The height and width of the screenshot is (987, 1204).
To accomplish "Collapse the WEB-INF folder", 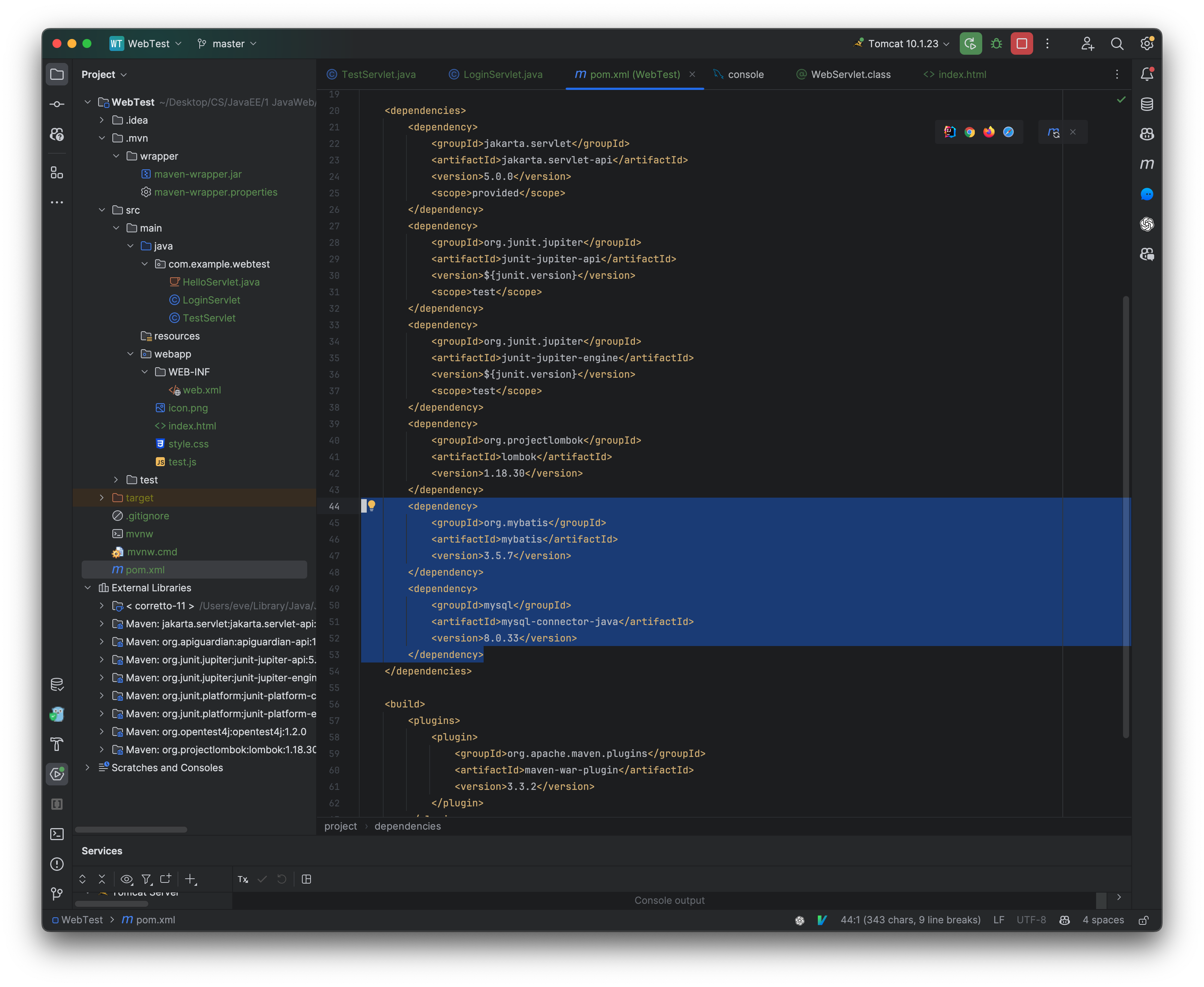I will [145, 372].
